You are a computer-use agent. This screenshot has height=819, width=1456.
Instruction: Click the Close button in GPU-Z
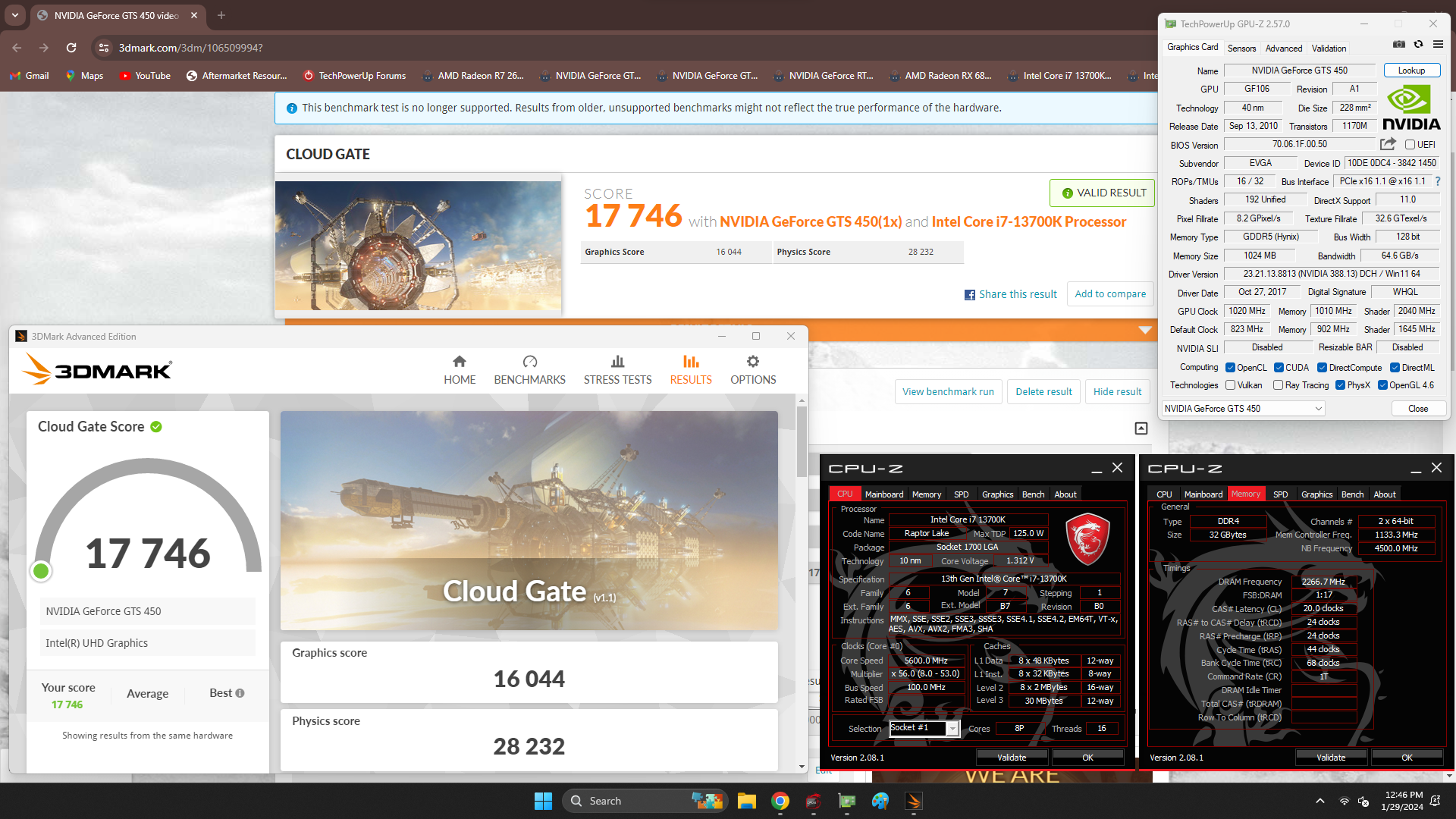point(1417,408)
